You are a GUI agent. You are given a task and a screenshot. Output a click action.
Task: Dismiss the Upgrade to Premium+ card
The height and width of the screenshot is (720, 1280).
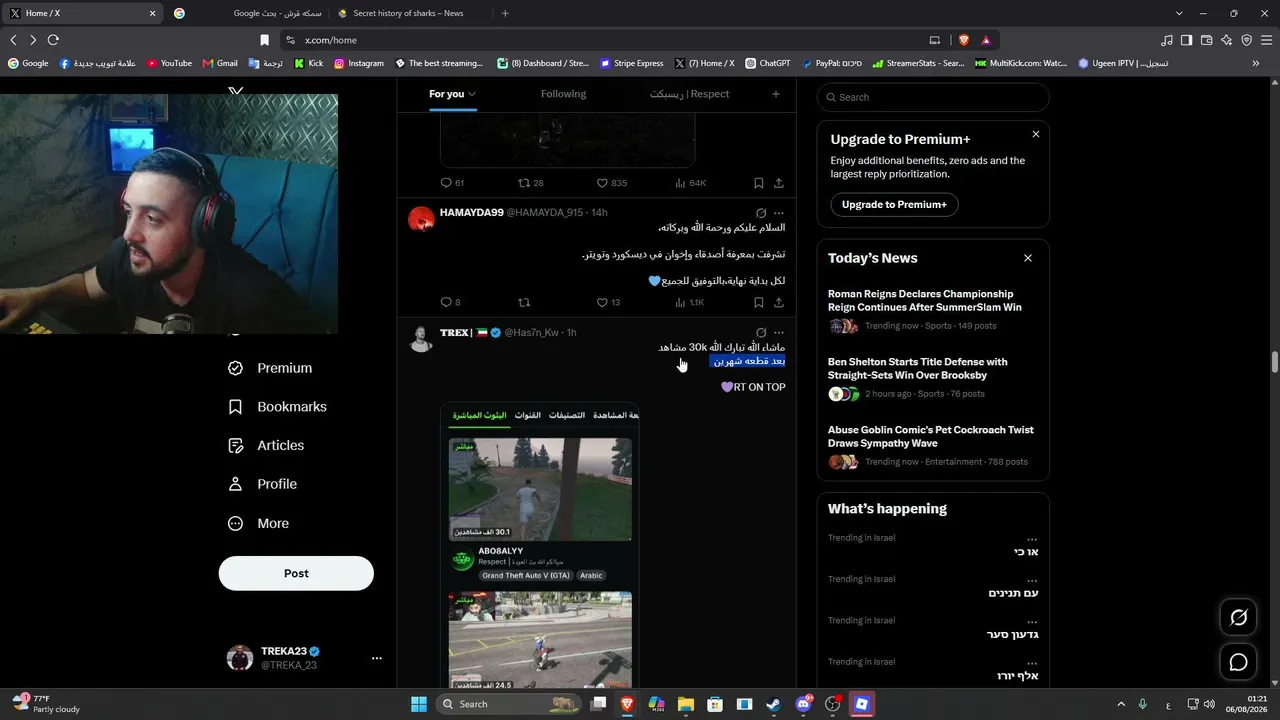pyautogui.click(x=1035, y=134)
